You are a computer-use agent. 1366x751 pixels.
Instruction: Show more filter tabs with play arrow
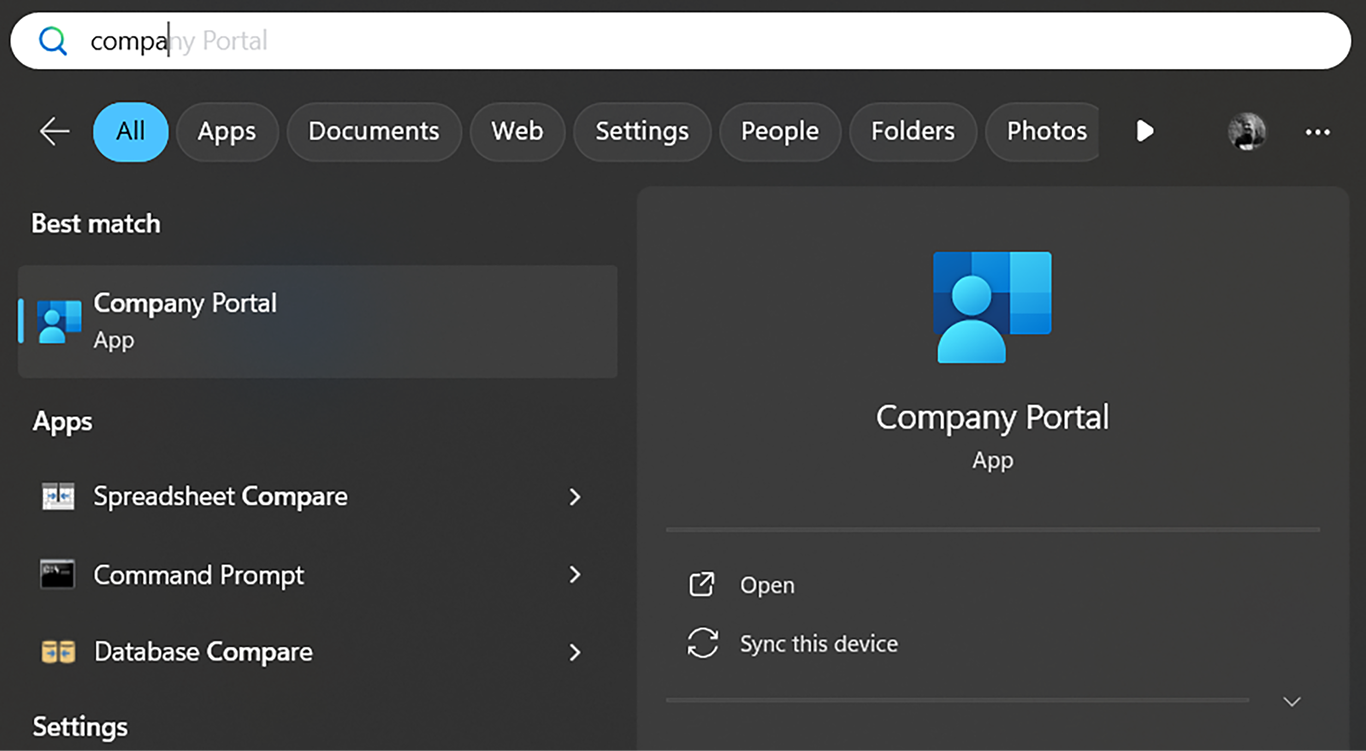[x=1145, y=131]
